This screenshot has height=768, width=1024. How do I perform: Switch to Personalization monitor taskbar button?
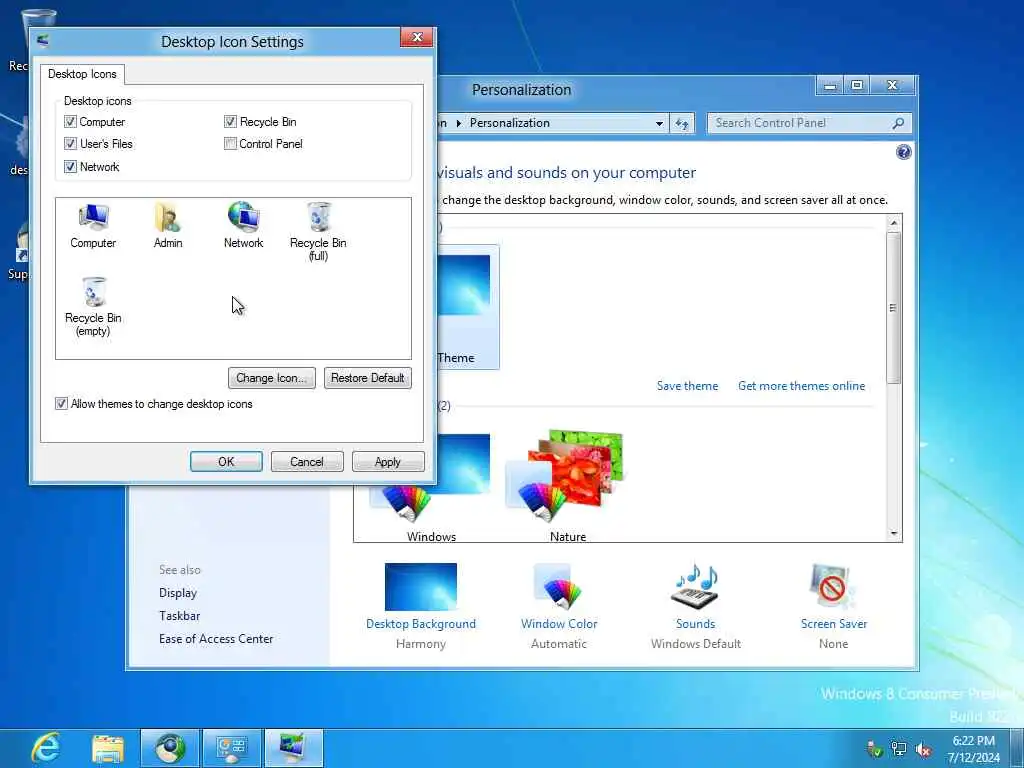point(293,748)
